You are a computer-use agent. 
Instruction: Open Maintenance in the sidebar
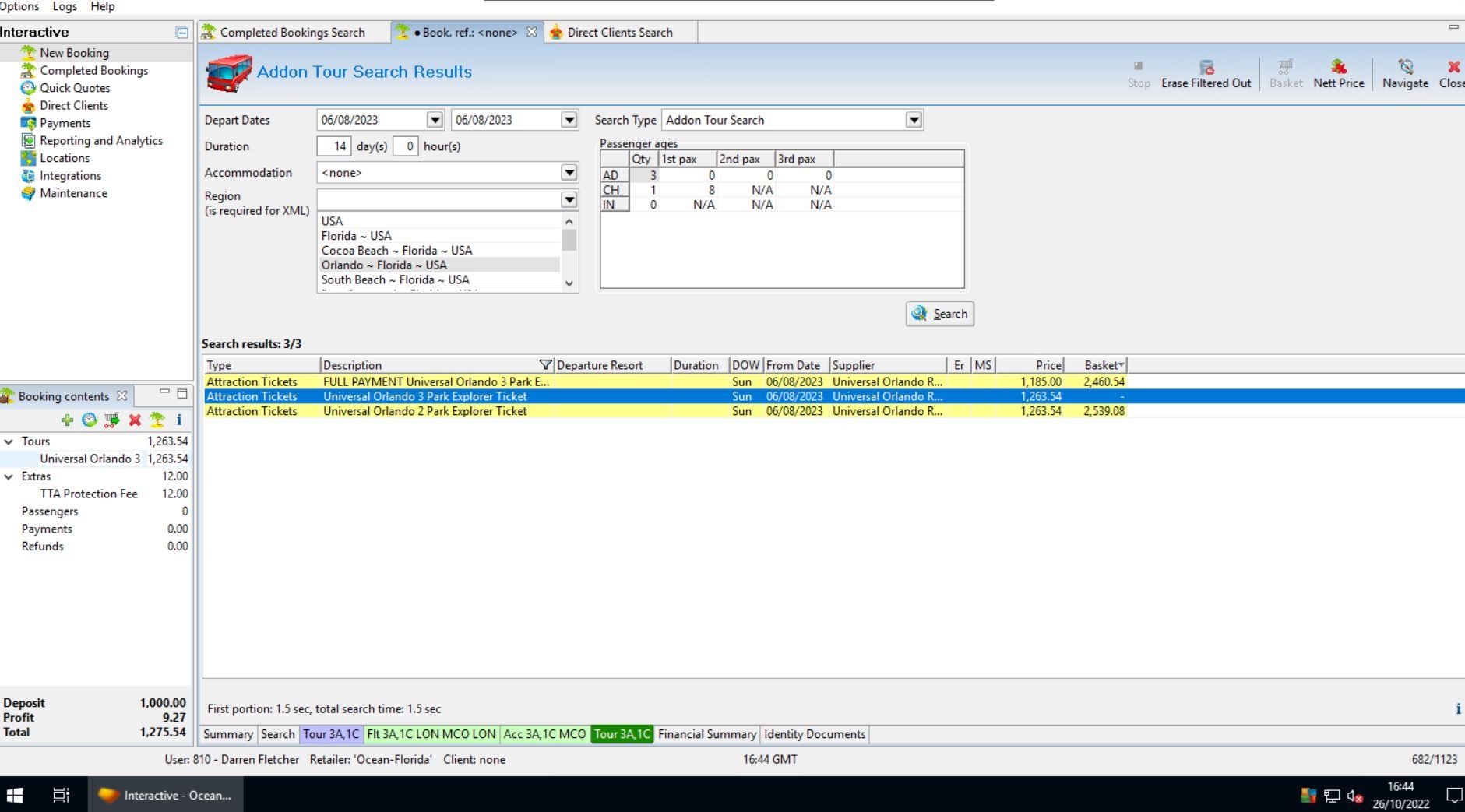pyautogui.click(x=73, y=193)
